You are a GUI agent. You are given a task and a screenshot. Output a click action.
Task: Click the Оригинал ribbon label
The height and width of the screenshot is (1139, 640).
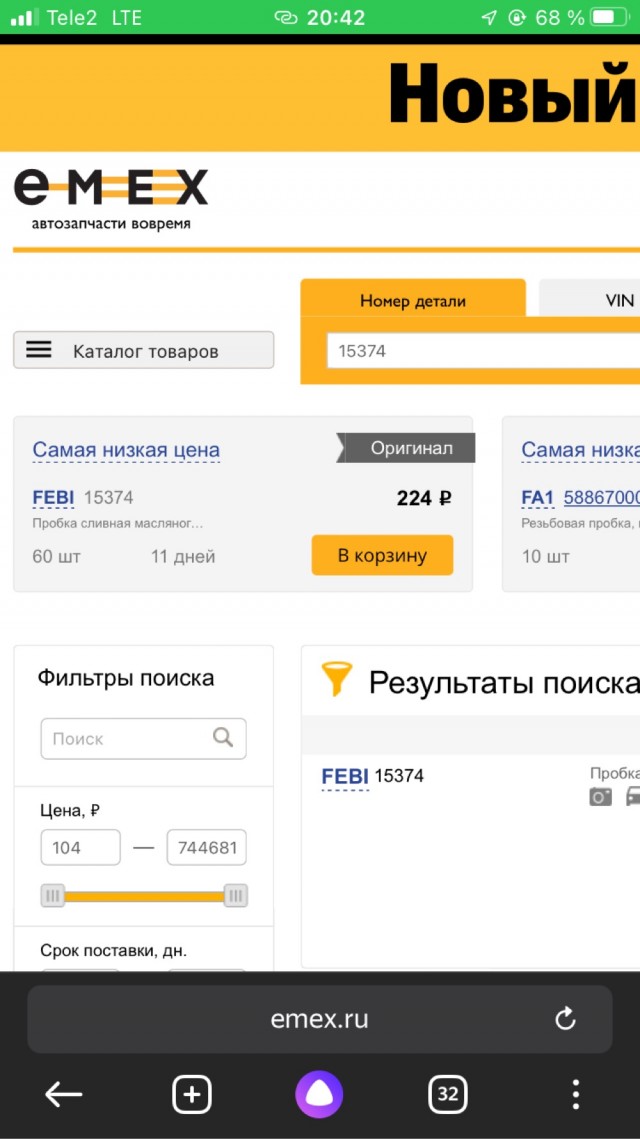point(406,448)
